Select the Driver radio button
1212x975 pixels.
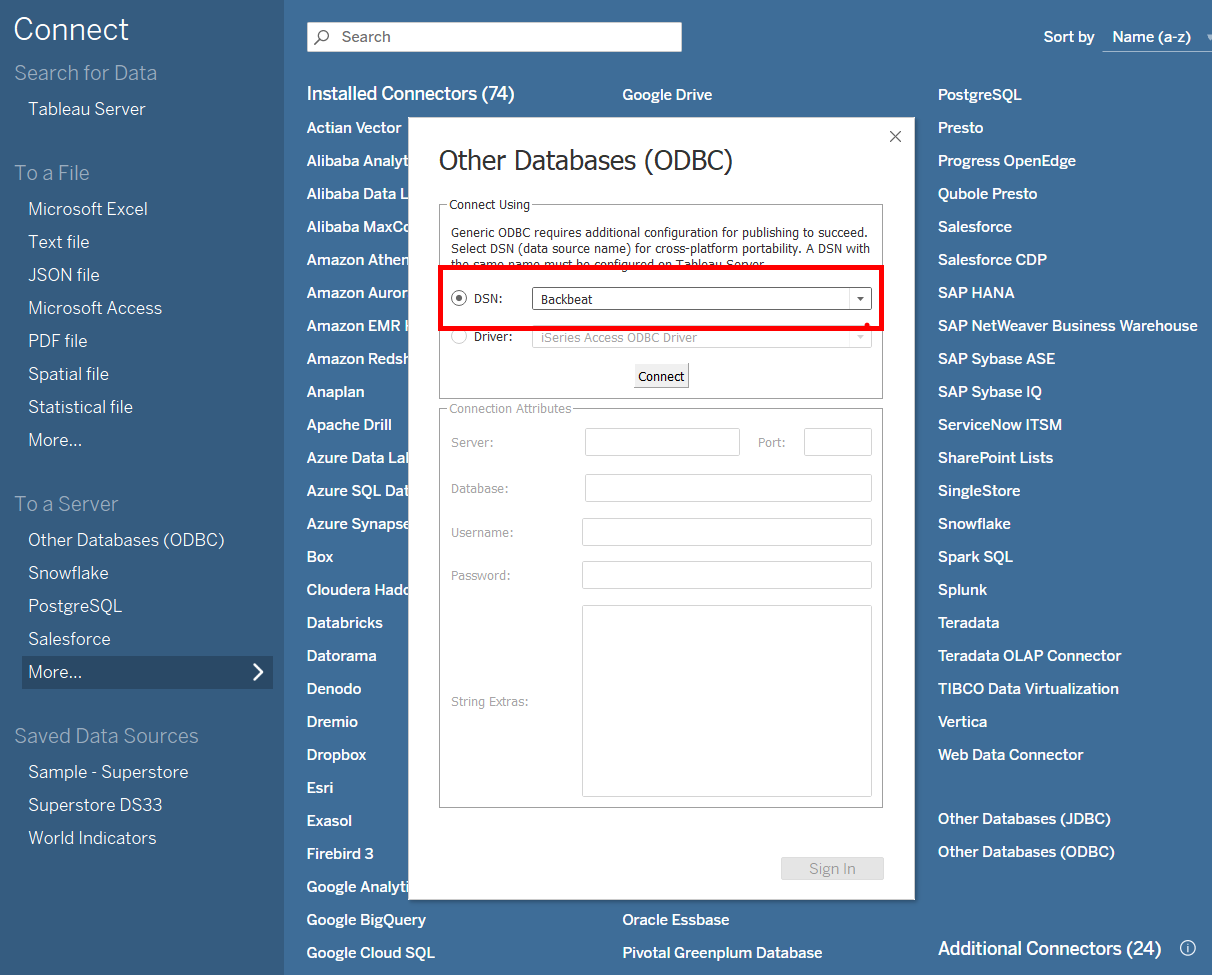tap(459, 337)
